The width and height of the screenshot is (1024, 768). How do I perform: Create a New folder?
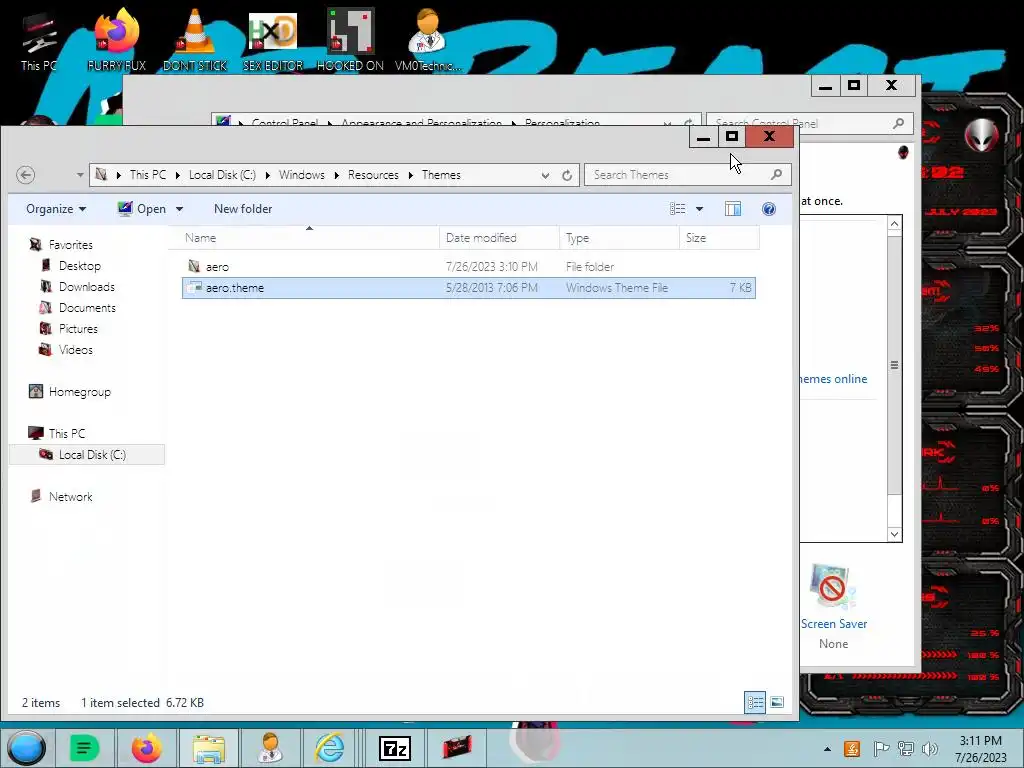(x=243, y=208)
